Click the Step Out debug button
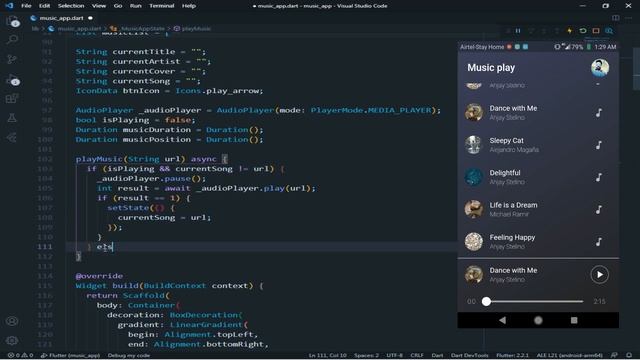The height and width of the screenshot is (360, 640). click(557, 31)
